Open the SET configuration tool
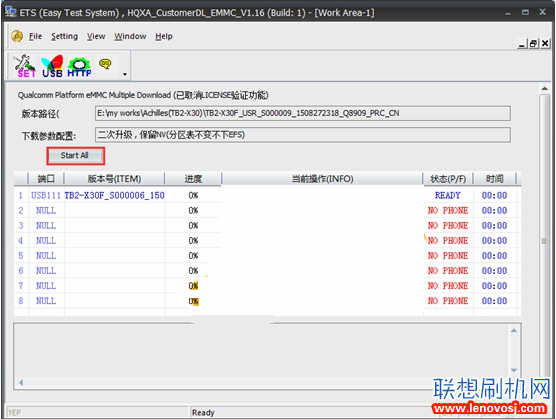The image size is (556, 419). pos(25,66)
